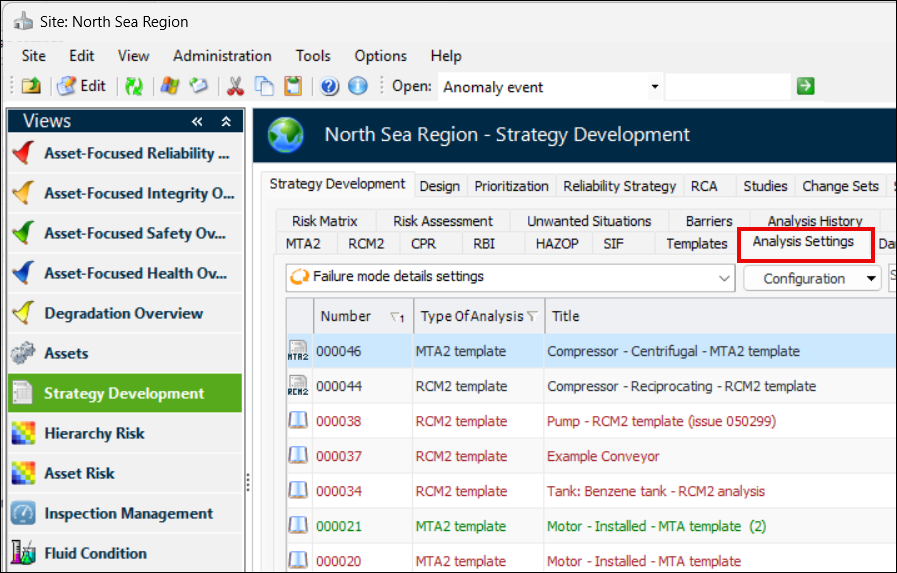897x573 pixels.
Task: Click the green Go arrow button
Action: tap(805, 87)
